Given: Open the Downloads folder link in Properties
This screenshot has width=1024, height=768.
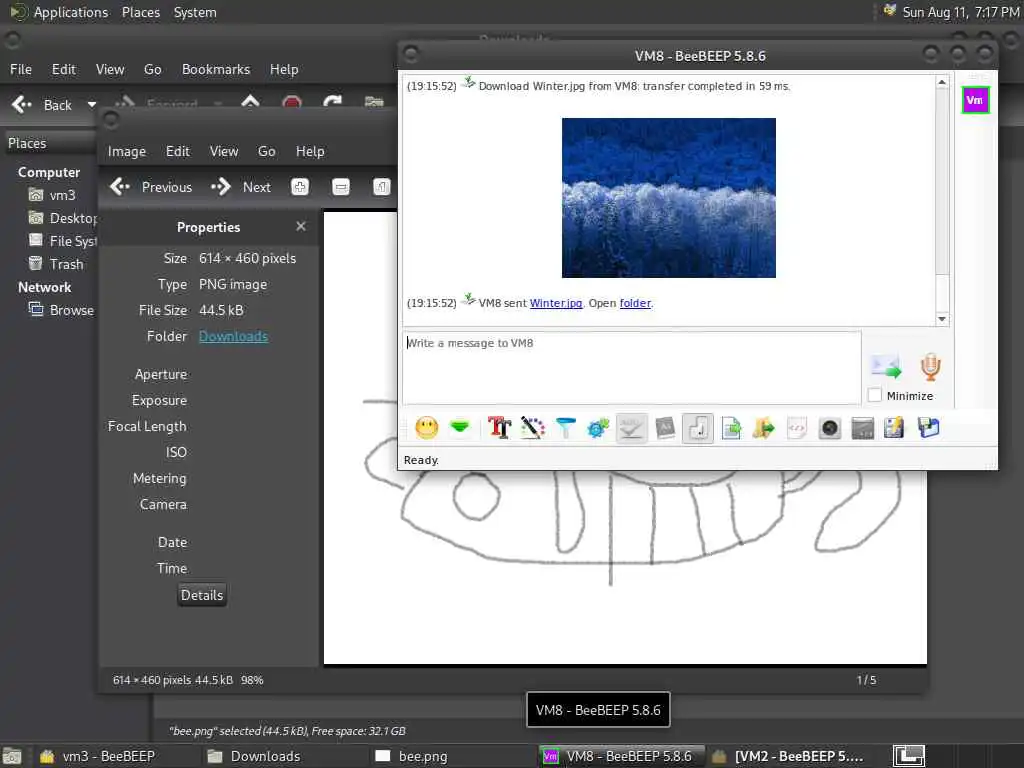Looking at the screenshot, I should 233,336.
